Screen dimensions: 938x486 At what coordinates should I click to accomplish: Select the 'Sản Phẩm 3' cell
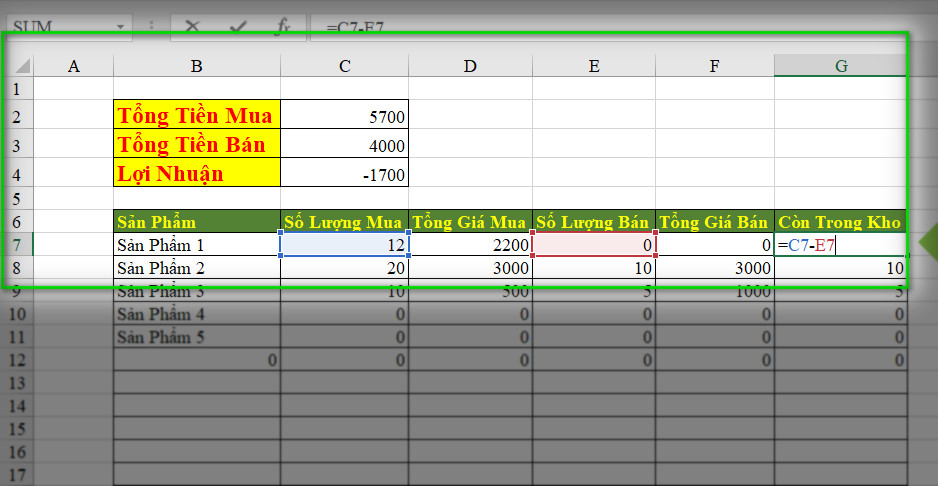coord(197,291)
